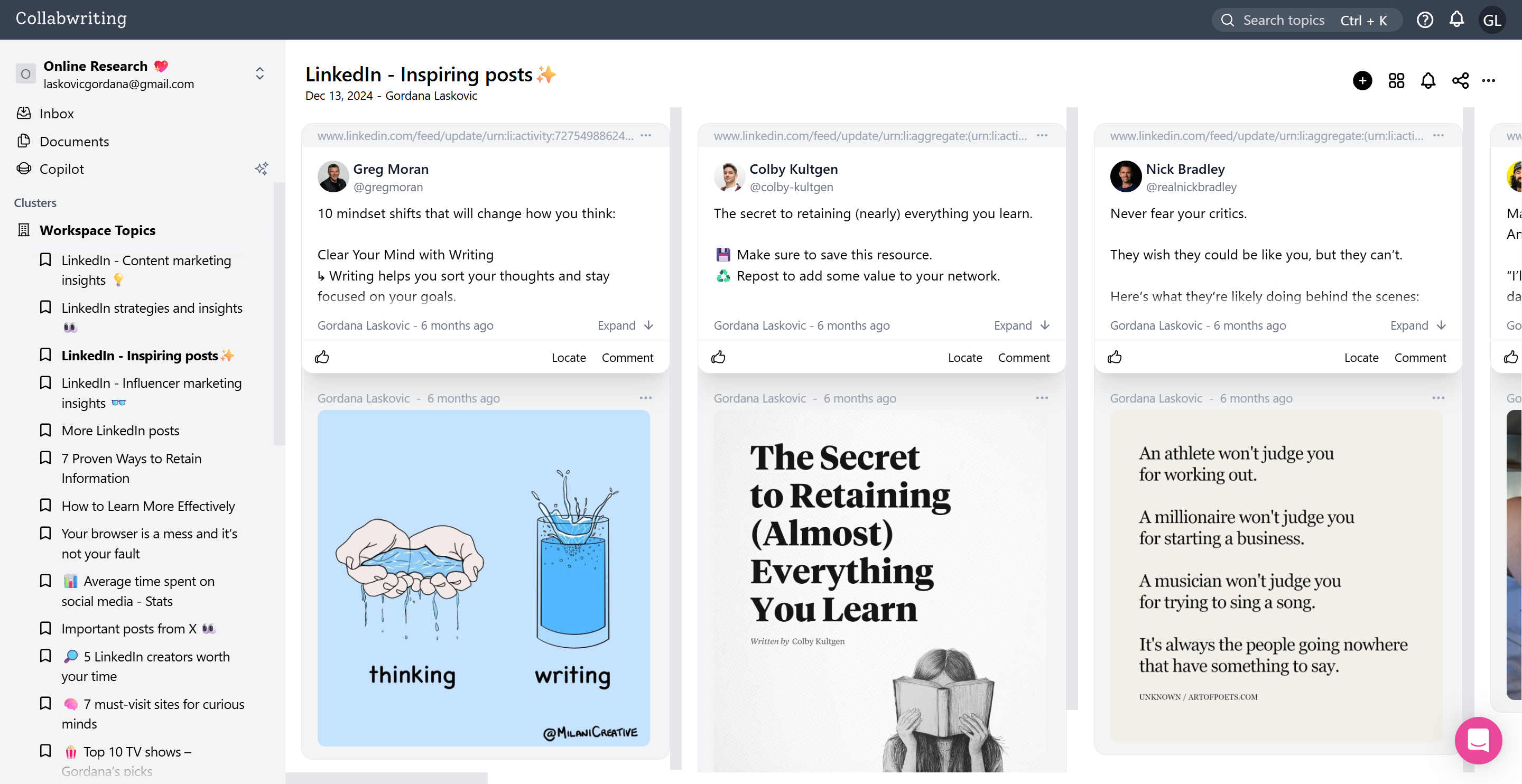
Task: Open the GL user avatar menu
Action: tap(1492, 20)
